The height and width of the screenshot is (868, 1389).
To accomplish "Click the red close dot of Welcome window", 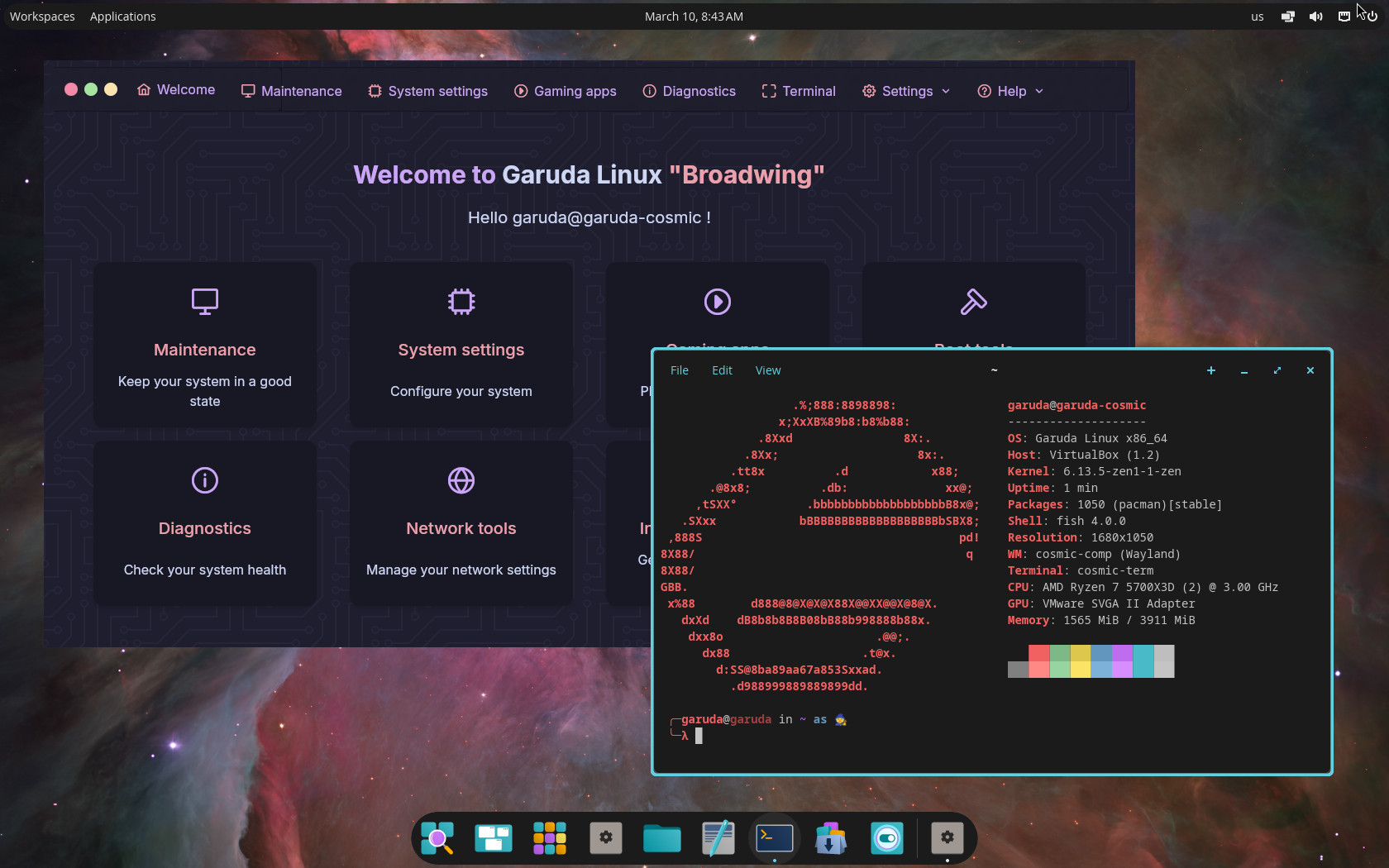I will [71, 89].
